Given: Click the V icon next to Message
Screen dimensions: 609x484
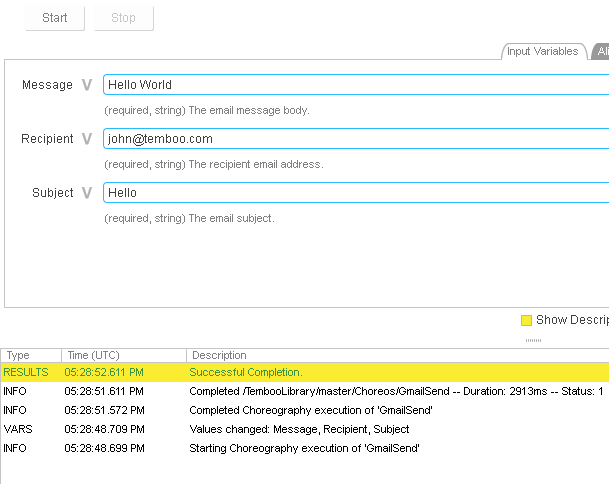Looking at the screenshot, I should coord(87,85).
